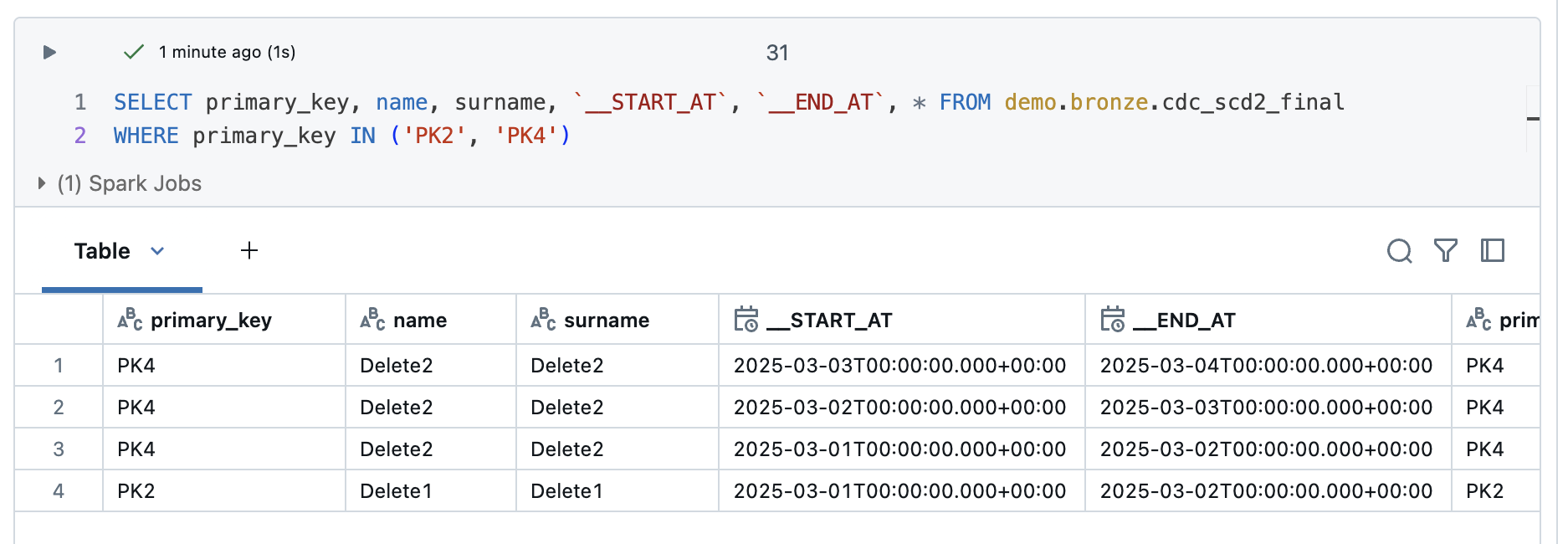This screenshot has height=544, width=1568.
Task: Place cursor on SQL line 2 WHERE clause
Action: (x=335, y=136)
